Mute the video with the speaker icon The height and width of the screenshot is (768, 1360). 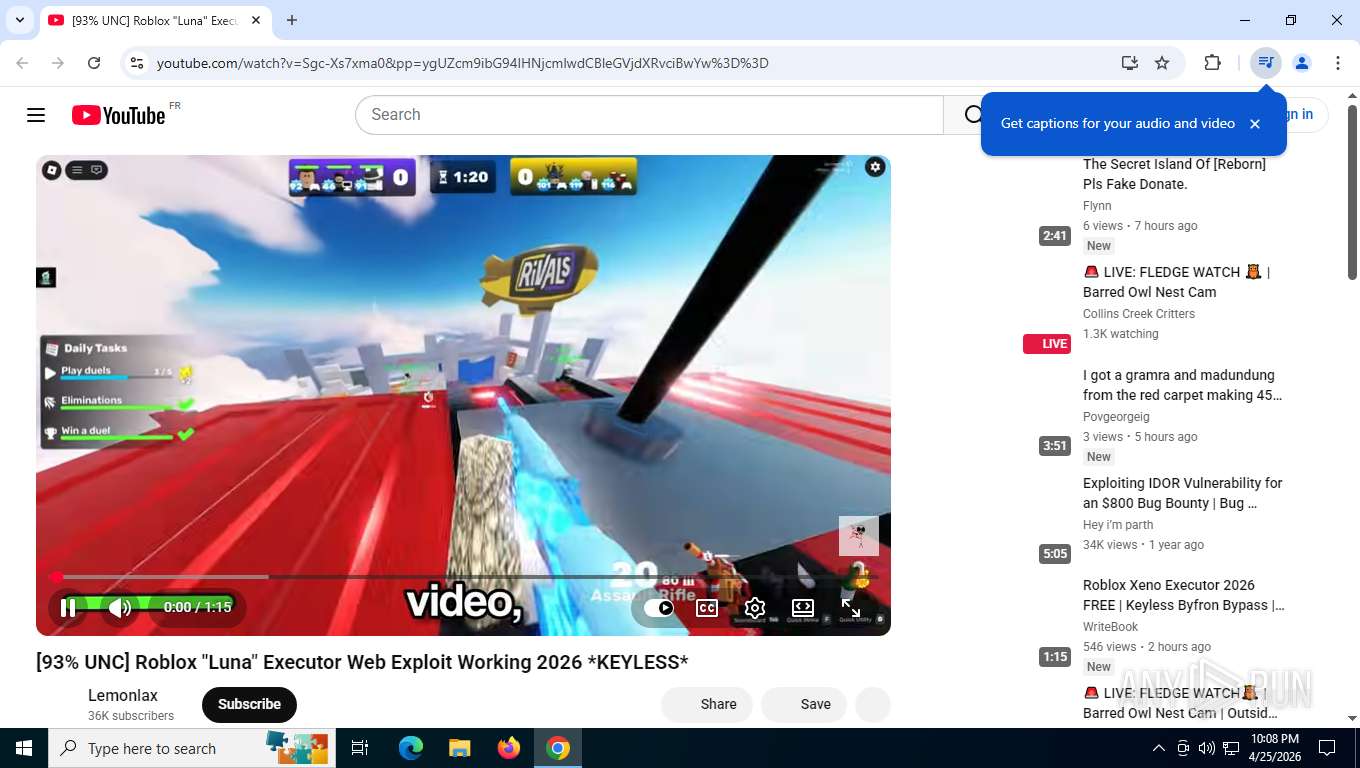pos(120,607)
